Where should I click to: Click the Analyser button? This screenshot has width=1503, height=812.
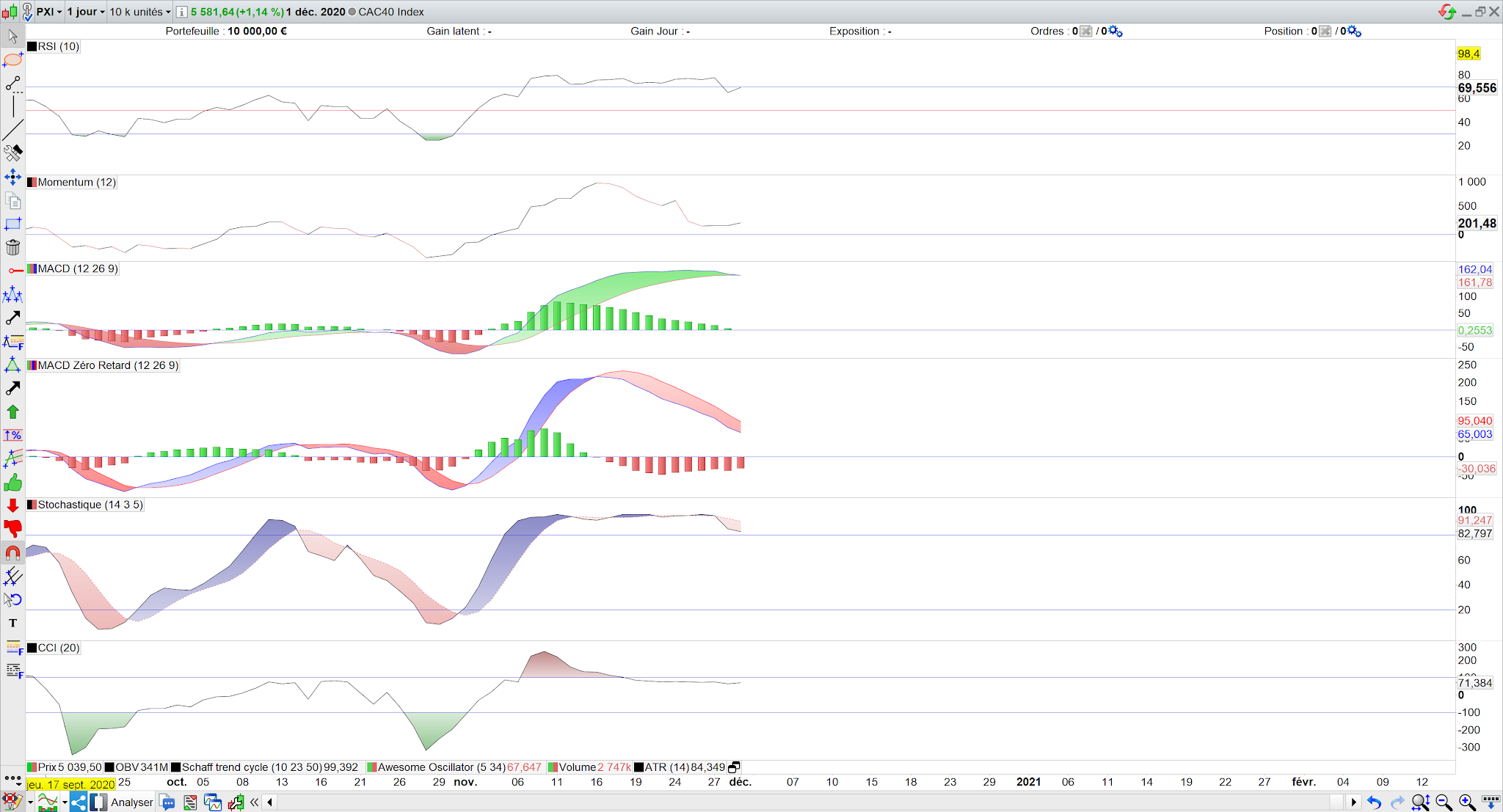(132, 802)
